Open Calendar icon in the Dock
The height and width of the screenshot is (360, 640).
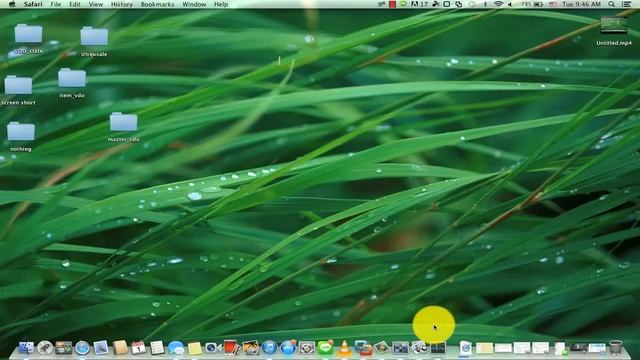tap(138, 348)
